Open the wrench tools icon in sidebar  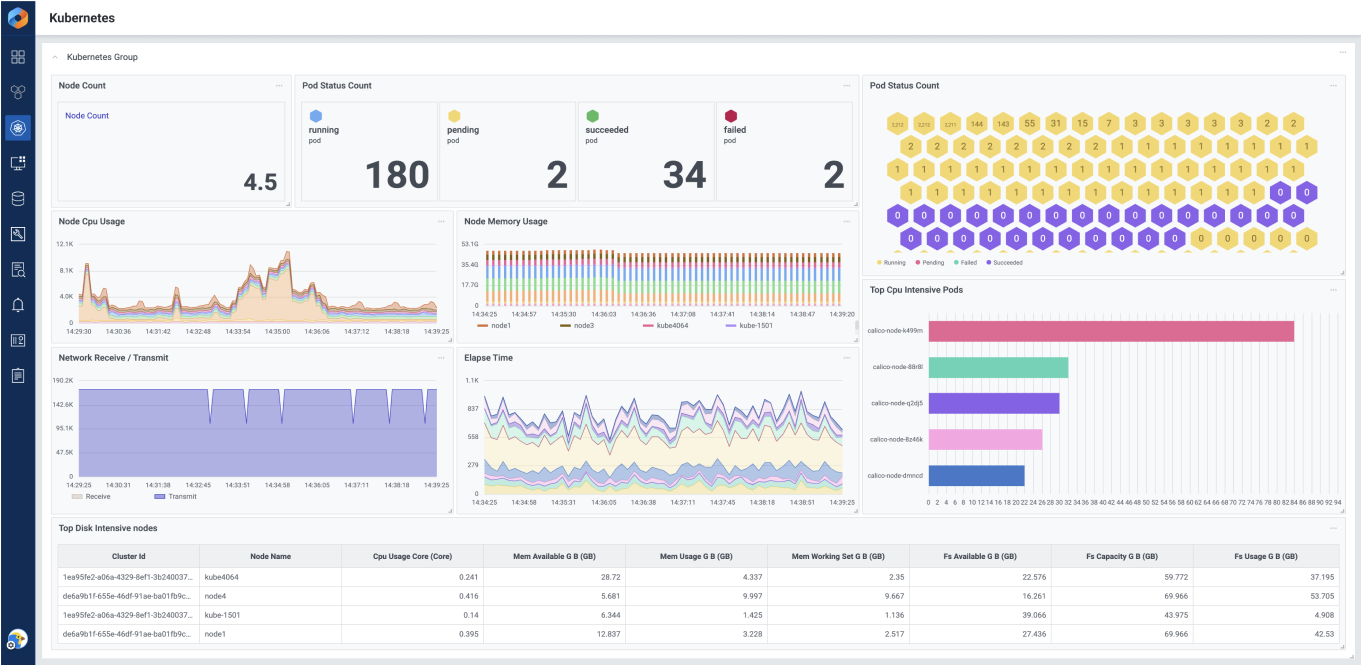coord(17,234)
